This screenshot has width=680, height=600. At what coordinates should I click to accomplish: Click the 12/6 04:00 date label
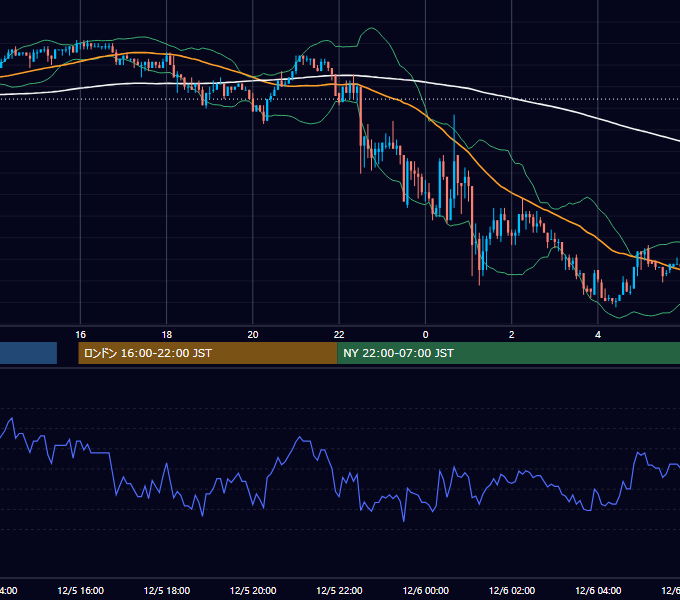pyautogui.click(x=598, y=590)
